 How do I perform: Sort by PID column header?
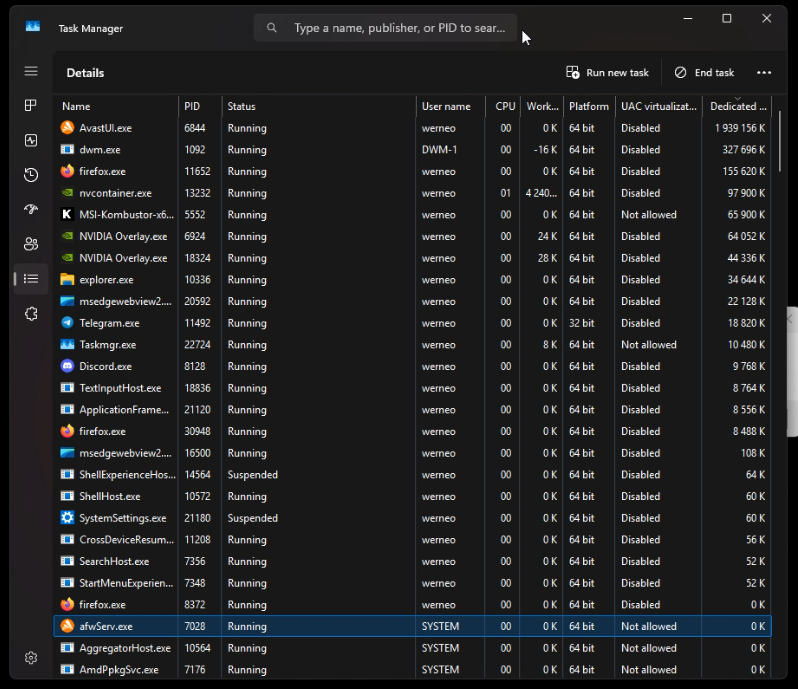pos(200,106)
